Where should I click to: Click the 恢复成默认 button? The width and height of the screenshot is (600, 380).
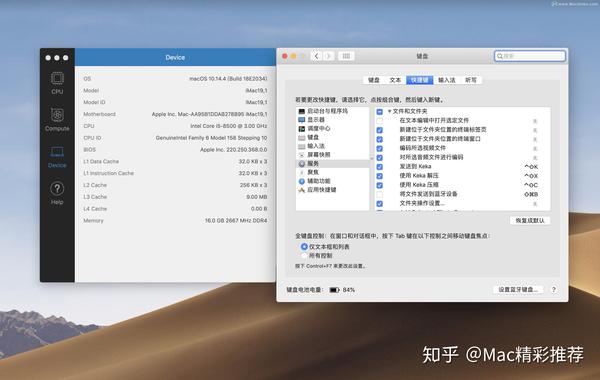click(x=530, y=221)
